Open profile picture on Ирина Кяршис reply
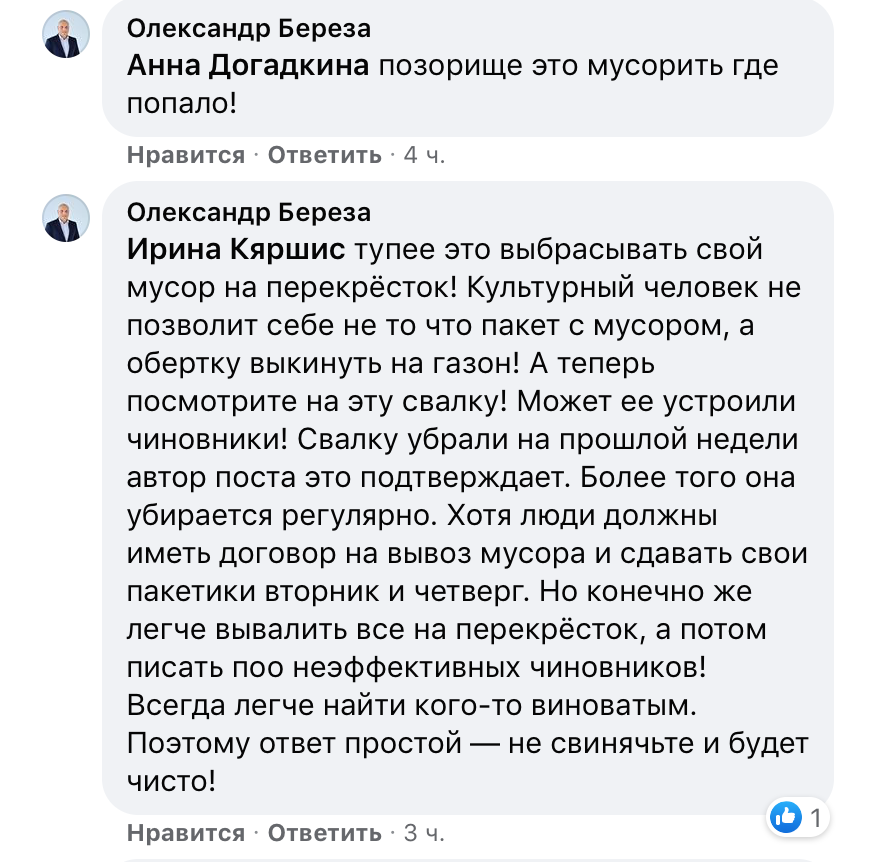 click(x=67, y=217)
